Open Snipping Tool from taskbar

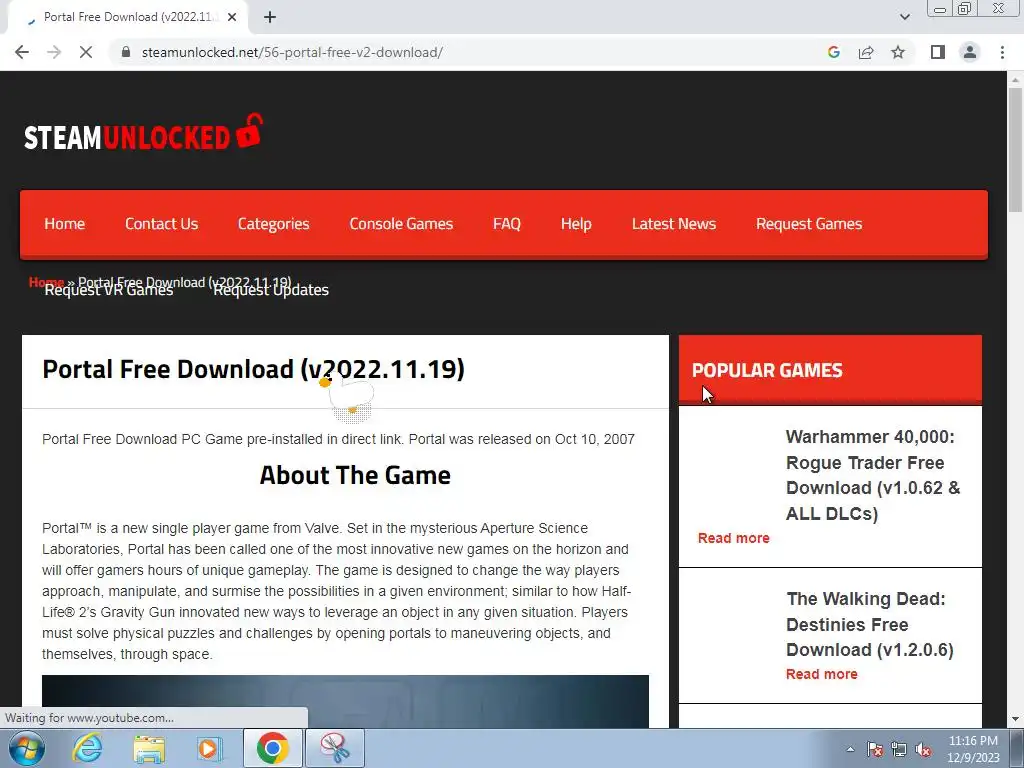[334, 748]
